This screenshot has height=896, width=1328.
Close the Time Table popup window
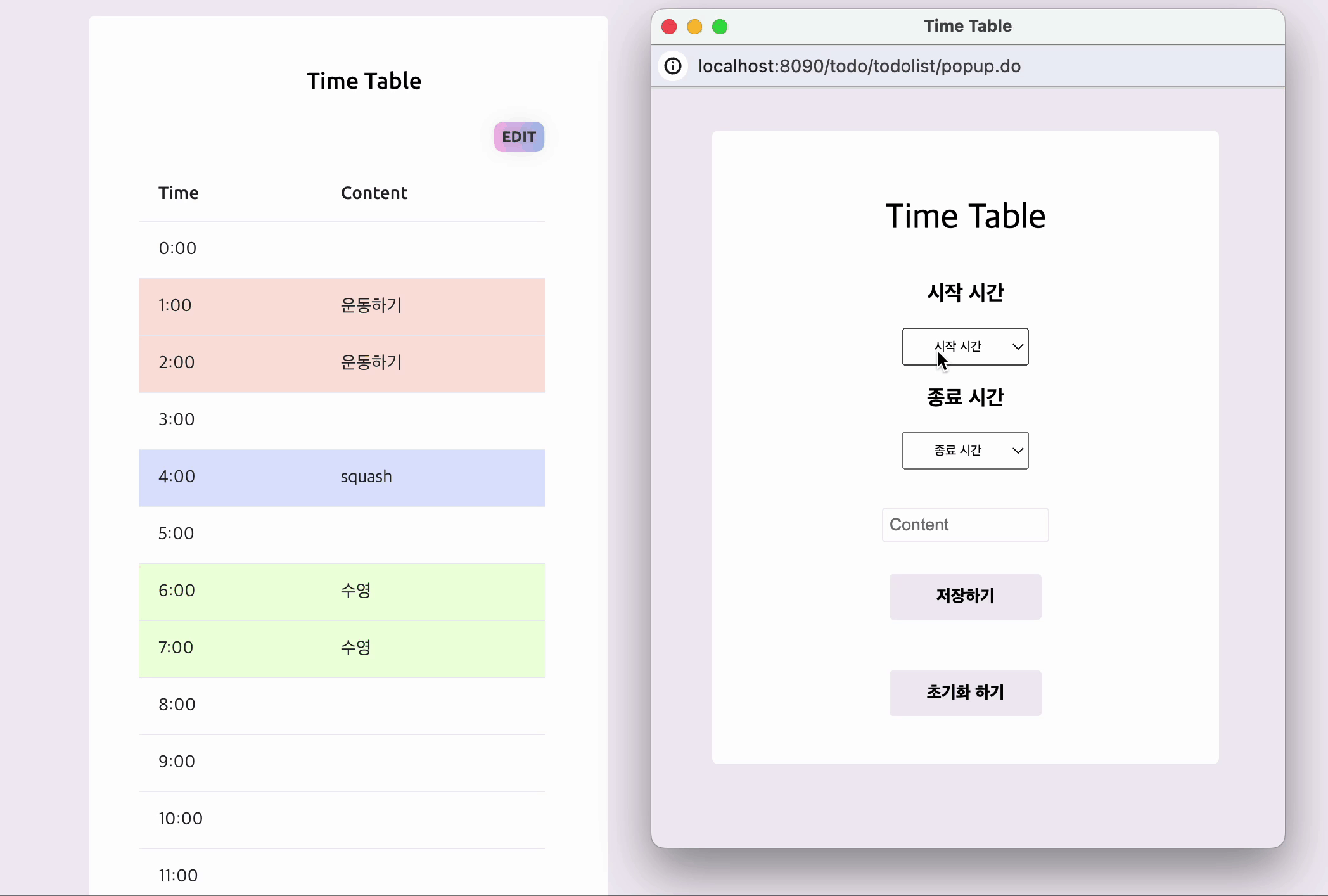pos(669,27)
